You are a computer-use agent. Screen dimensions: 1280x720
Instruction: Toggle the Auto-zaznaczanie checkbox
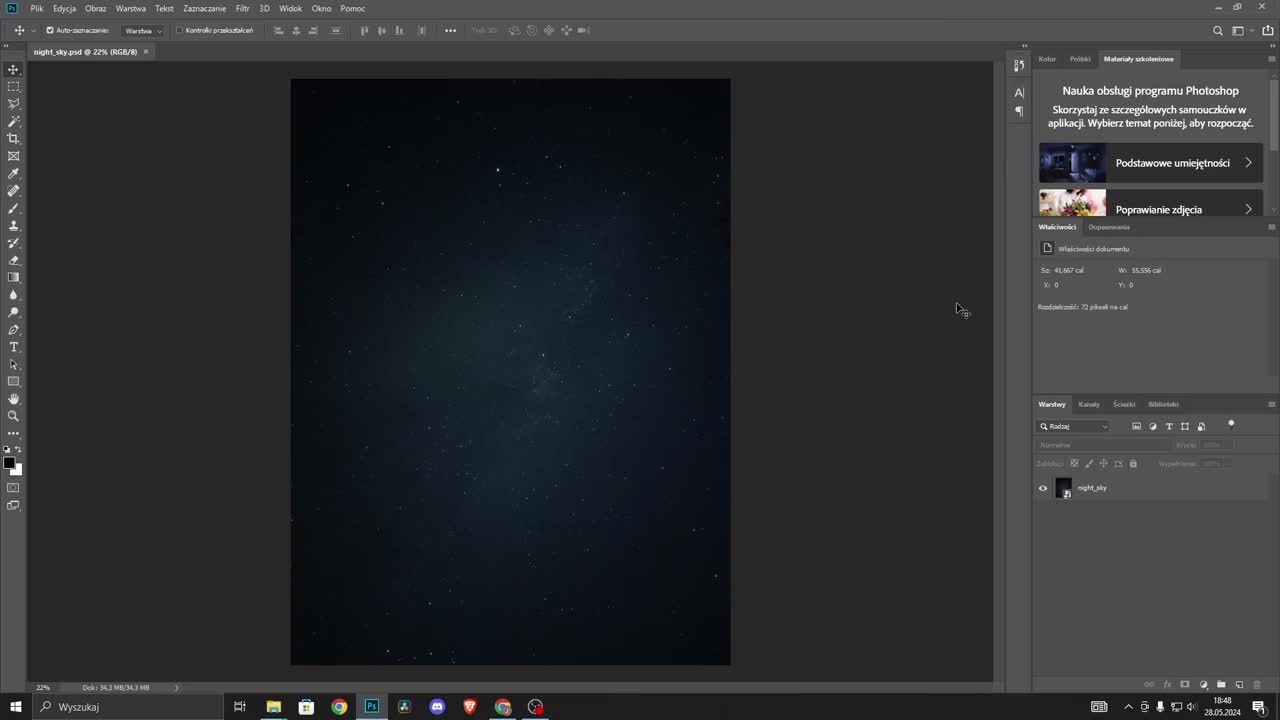[x=50, y=30]
